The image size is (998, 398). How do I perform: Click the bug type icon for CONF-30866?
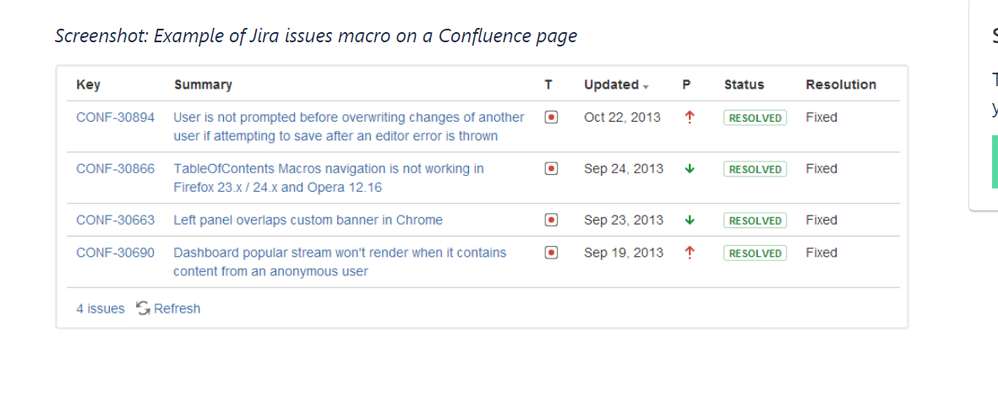click(551, 169)
